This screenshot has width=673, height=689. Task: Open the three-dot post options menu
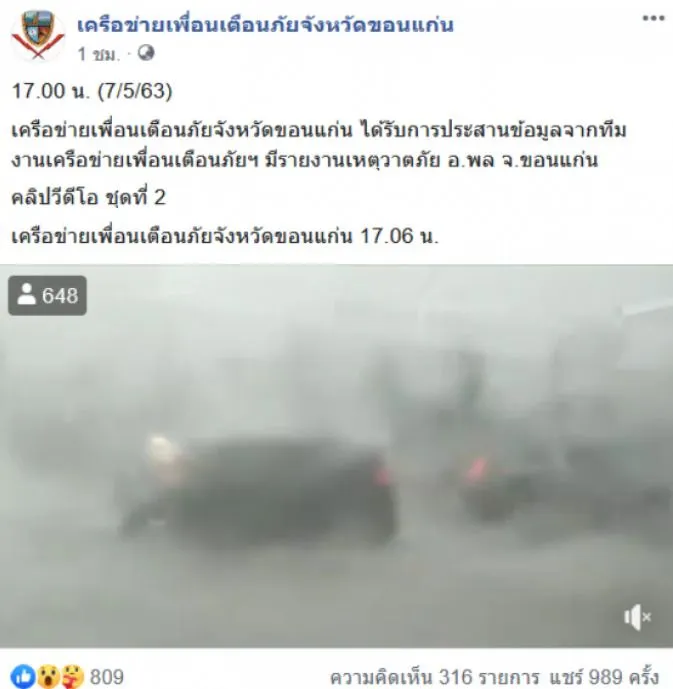[x=653, y=18]
